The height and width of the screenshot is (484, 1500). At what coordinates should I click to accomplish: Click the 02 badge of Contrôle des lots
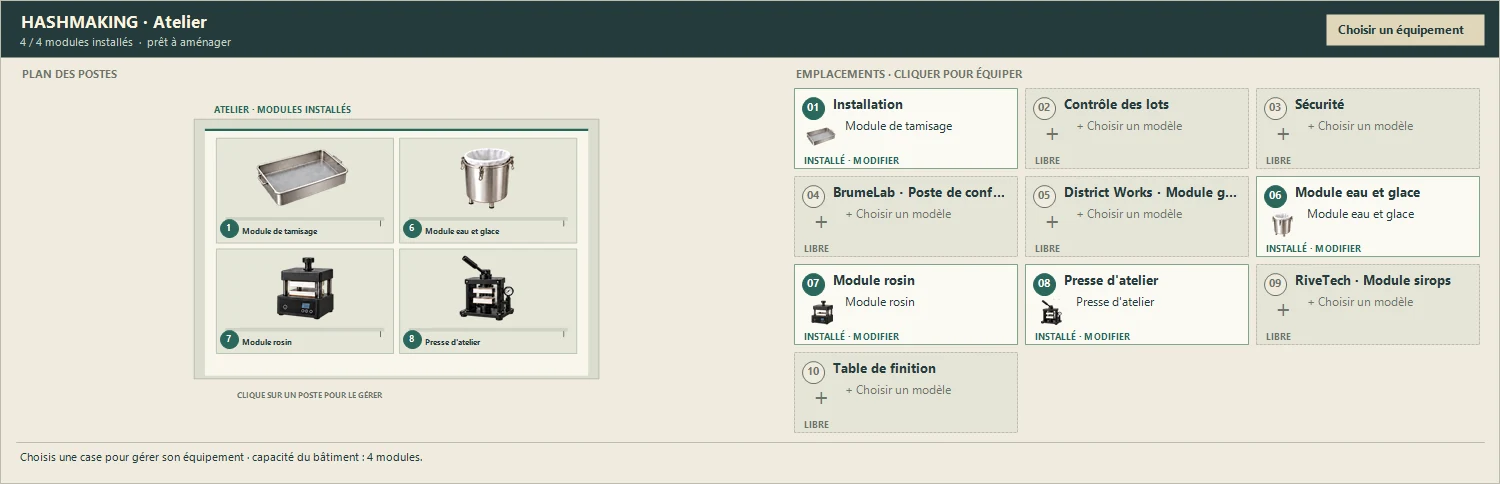point(1044,107)
